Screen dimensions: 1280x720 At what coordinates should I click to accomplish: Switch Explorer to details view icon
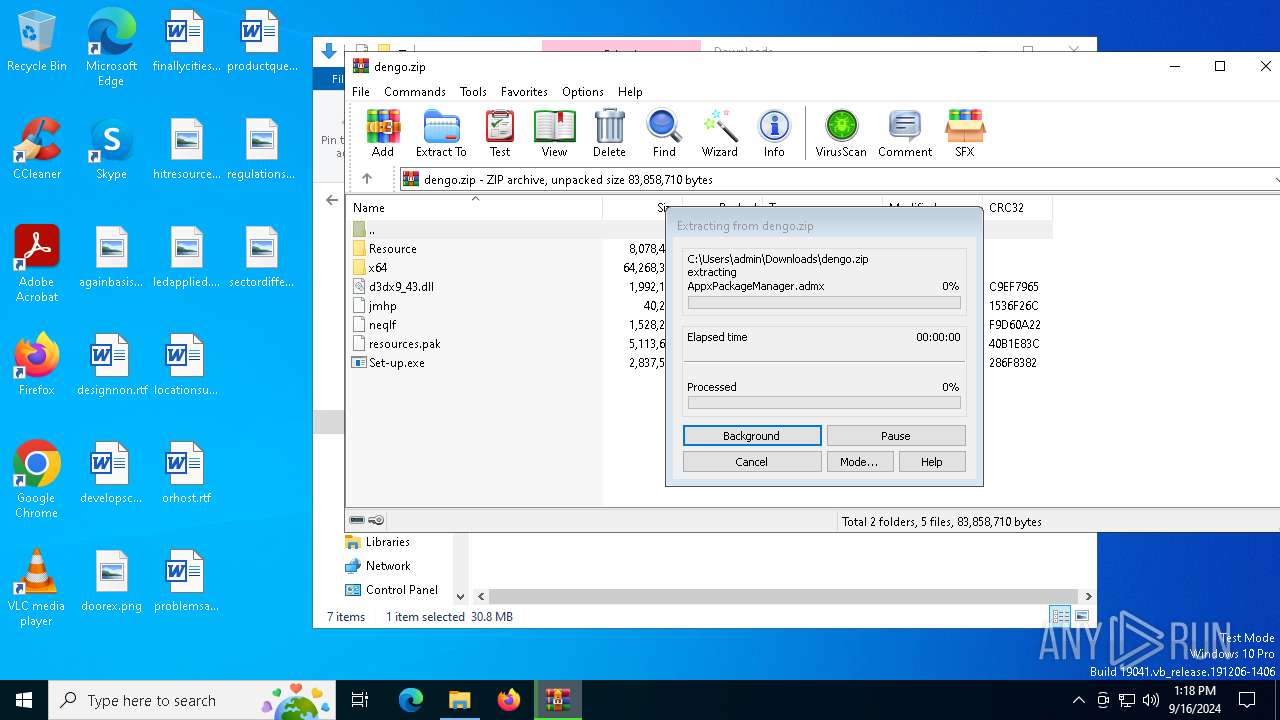1060,616
